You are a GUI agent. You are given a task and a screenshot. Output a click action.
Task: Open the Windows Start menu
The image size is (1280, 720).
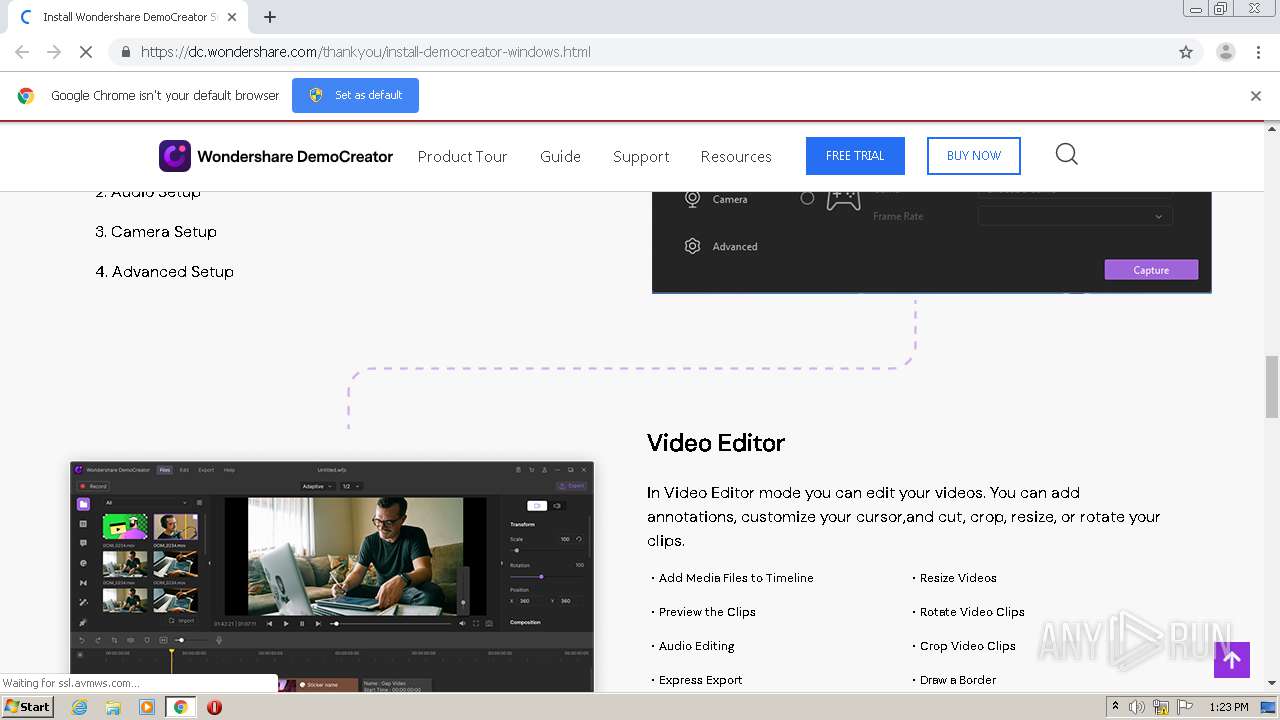point(28,706)
